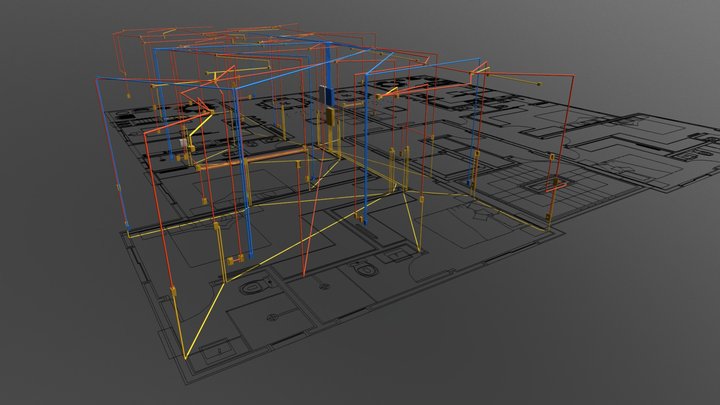The image size is (720, 405).
Task: Select the blue-gray electrical panel box at center
Action: 328,96
